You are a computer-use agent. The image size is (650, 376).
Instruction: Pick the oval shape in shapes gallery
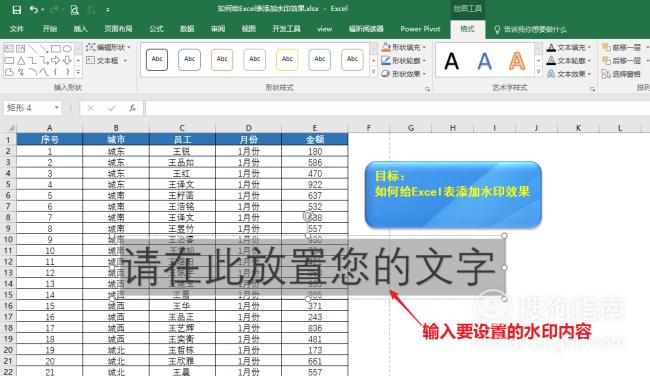[x=67, y=49]
